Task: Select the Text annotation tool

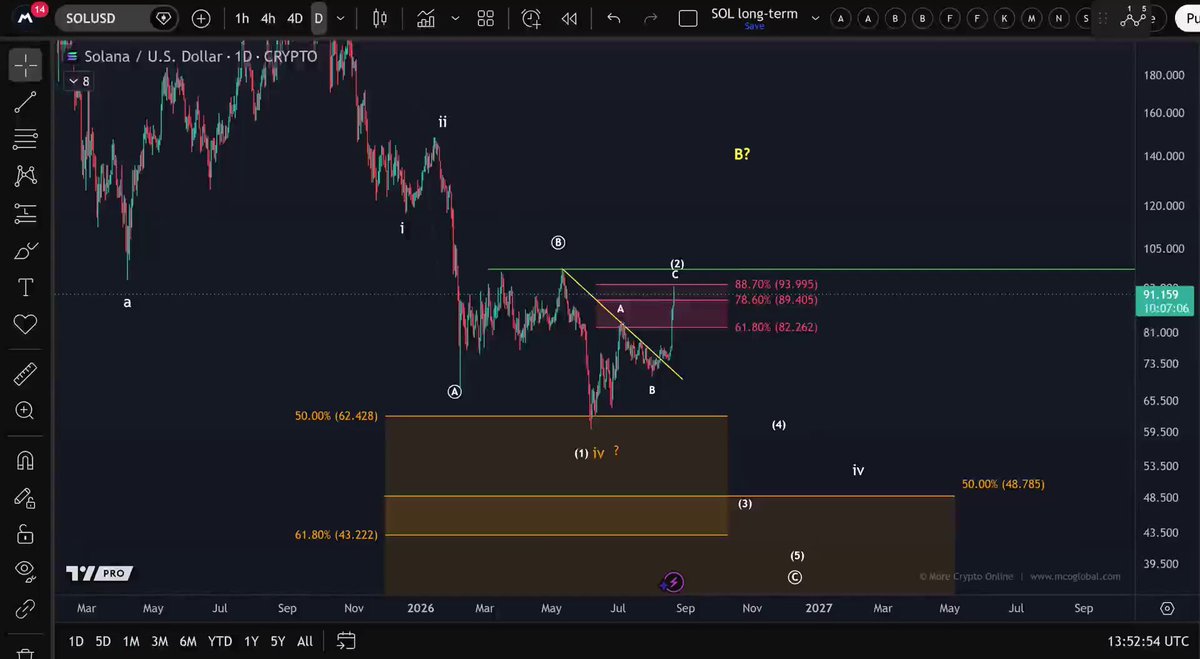Action: tap(25, 288)
